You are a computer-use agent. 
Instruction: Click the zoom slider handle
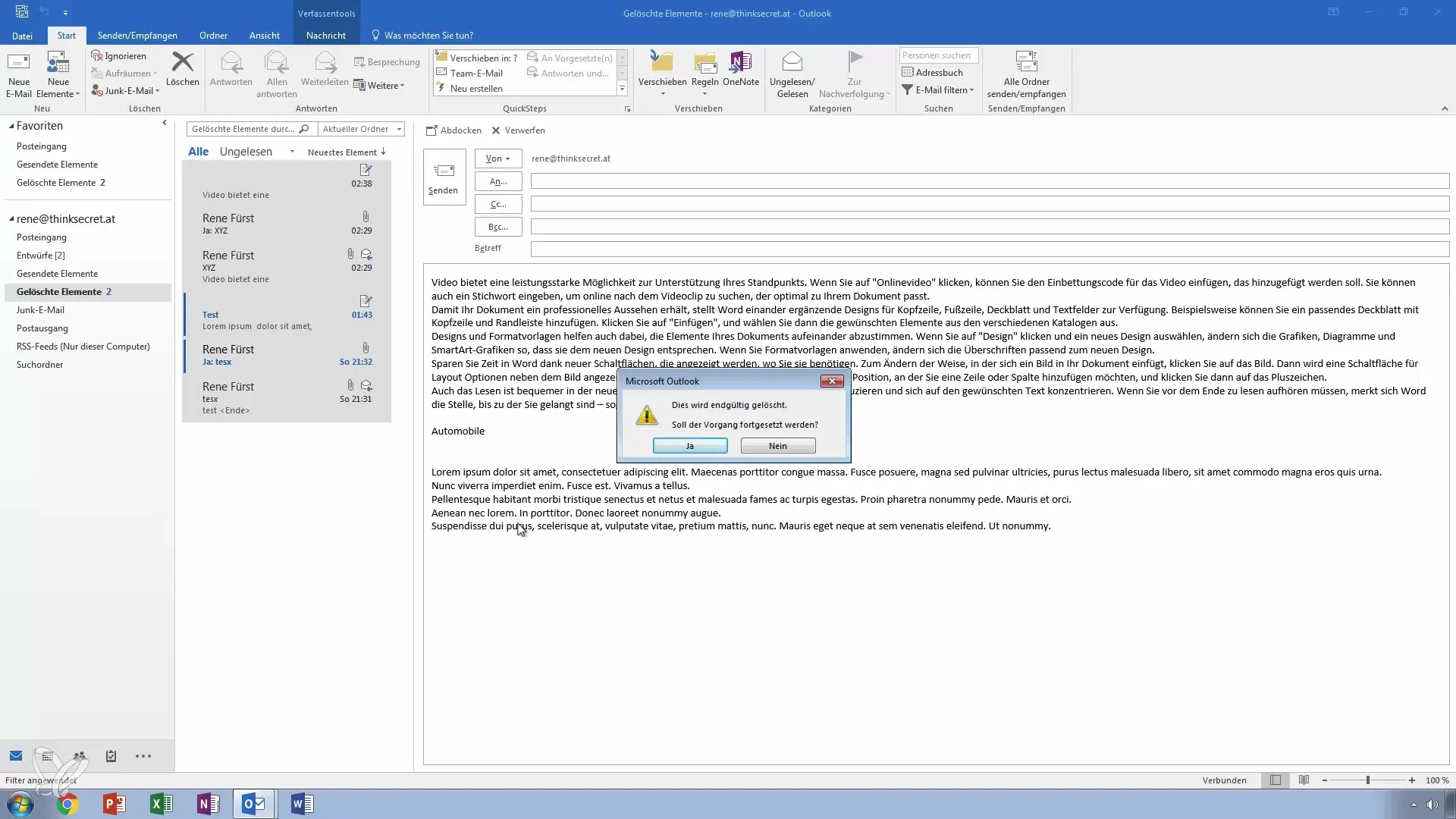[x=1368, y=780]
